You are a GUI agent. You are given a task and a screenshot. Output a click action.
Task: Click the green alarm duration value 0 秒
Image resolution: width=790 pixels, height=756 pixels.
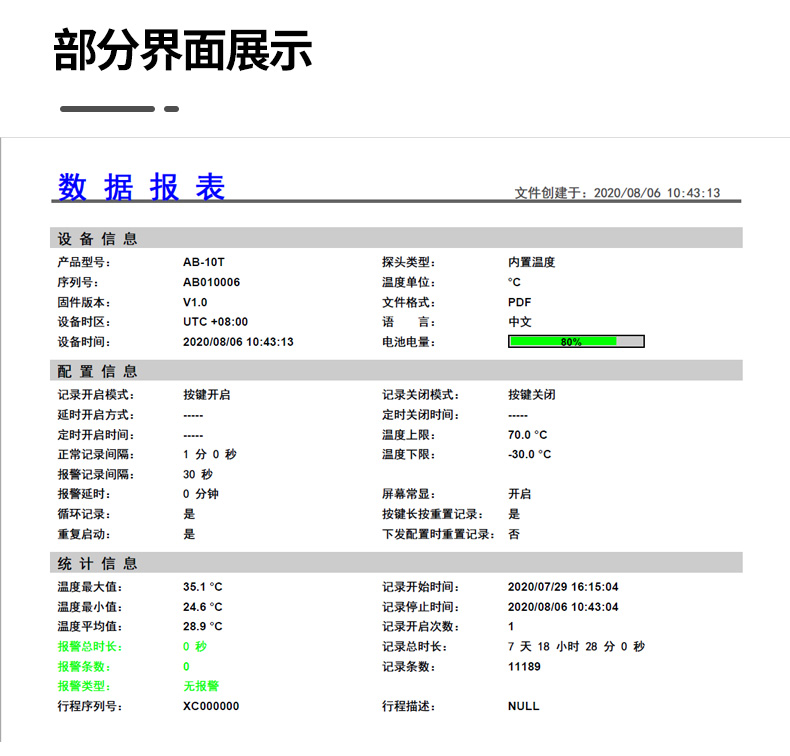[195, 647]
